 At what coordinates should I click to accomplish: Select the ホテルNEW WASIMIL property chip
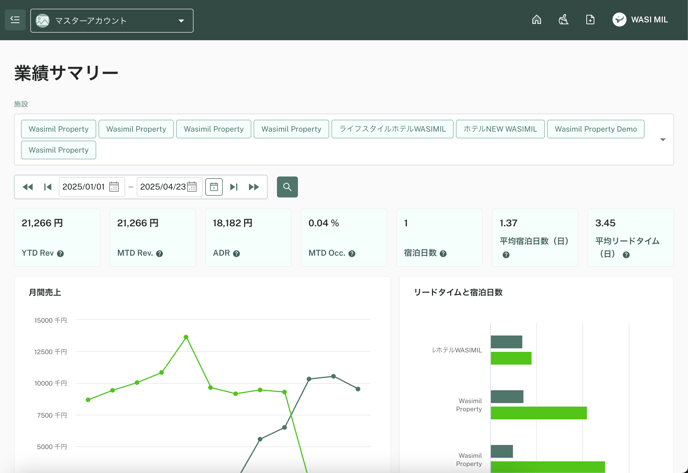(500, 129)
